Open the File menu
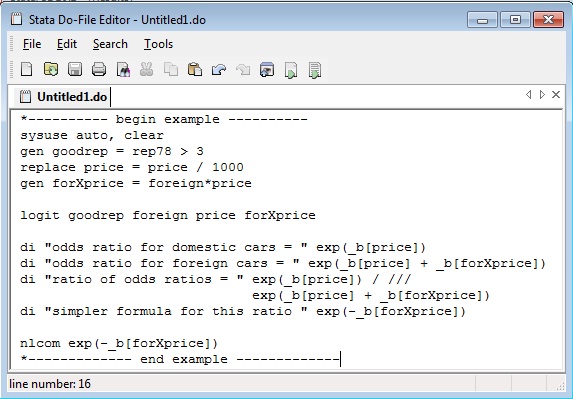573x399 pixels. [x=32, y=44]
